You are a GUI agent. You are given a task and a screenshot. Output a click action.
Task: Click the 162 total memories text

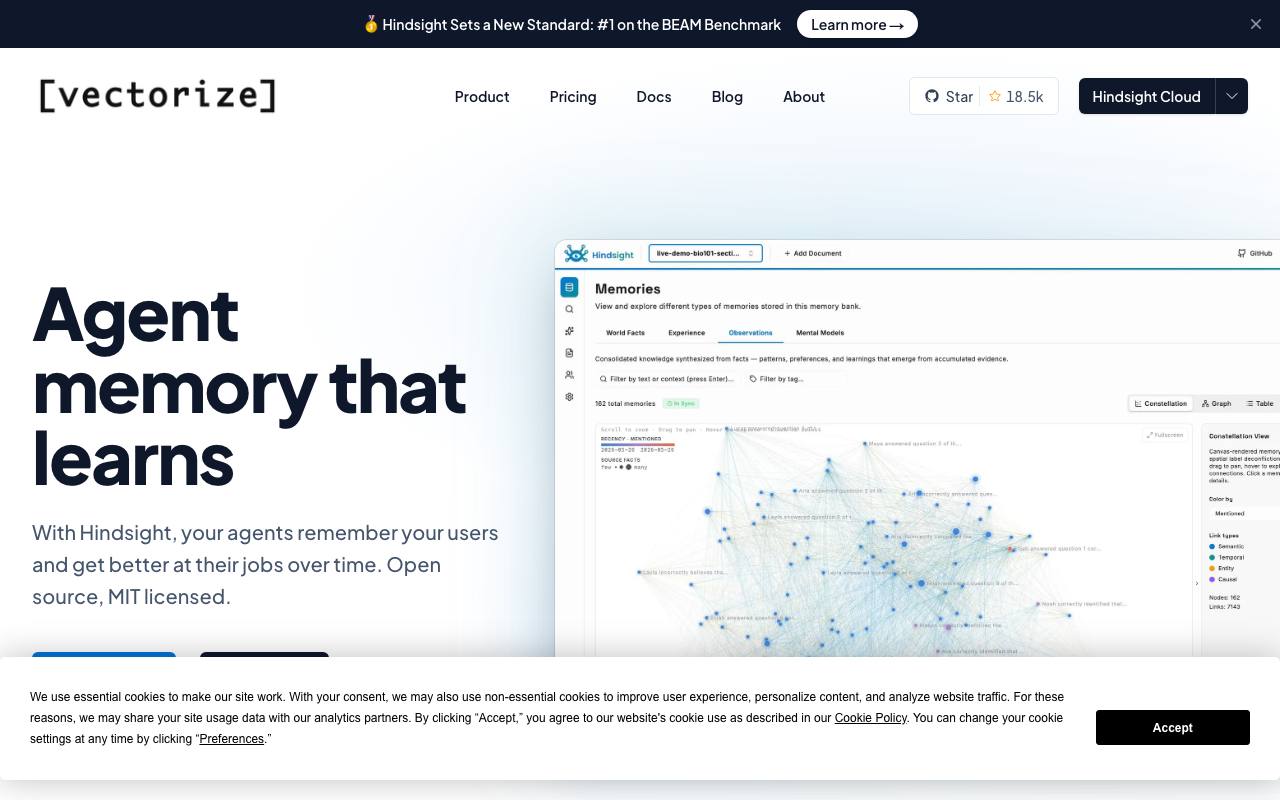(x=625, y=404)
